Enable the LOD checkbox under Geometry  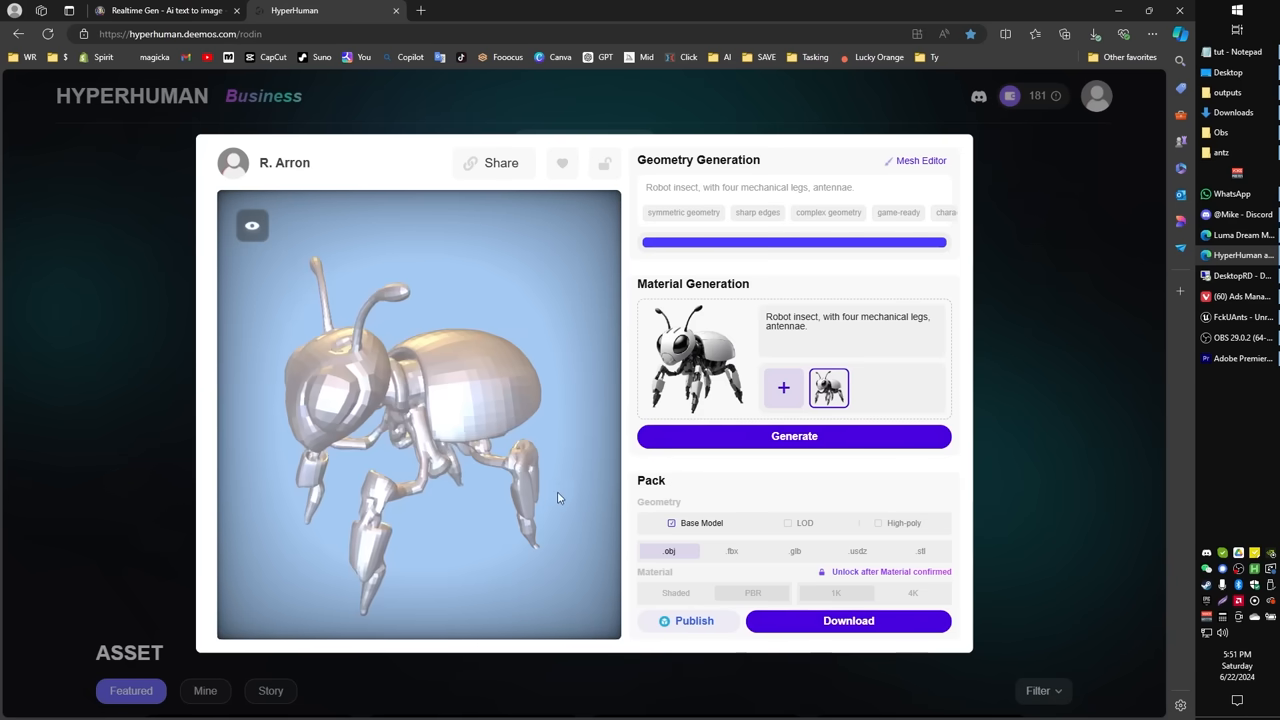(788, 523)
